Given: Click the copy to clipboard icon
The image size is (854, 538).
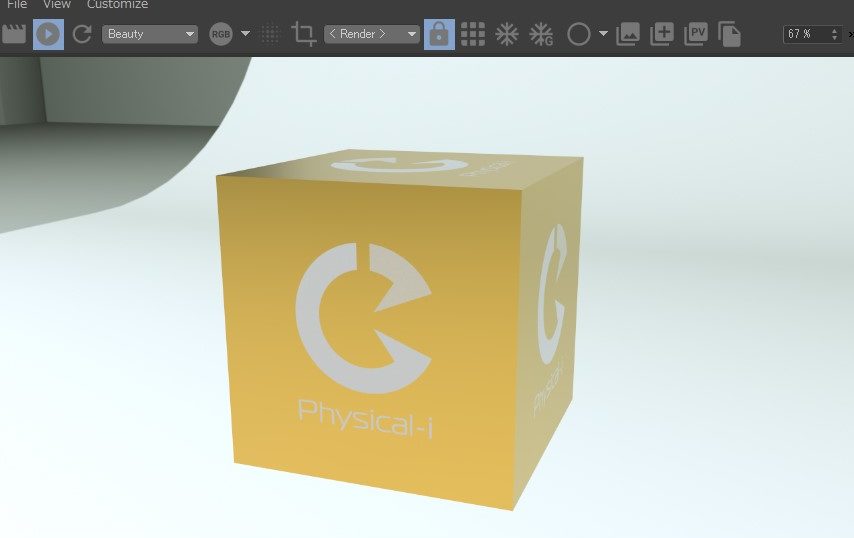Looking at the screenshot, I should [729, 34].
